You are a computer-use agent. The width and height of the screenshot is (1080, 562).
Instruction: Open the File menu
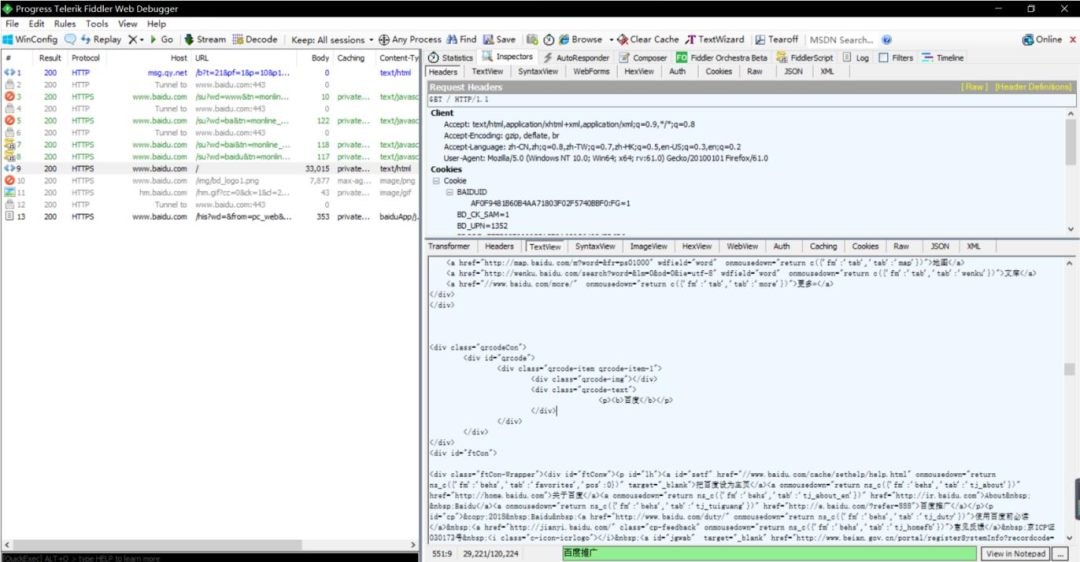(x=12, y=23)
